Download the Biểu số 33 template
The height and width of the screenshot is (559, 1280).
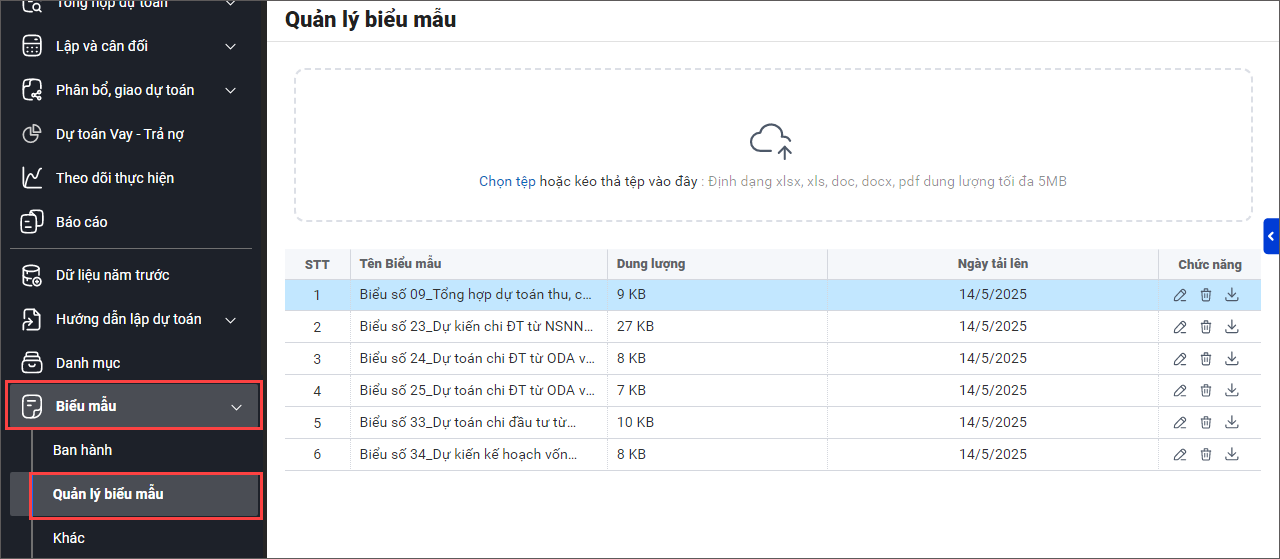click(x=1232, y=423)
